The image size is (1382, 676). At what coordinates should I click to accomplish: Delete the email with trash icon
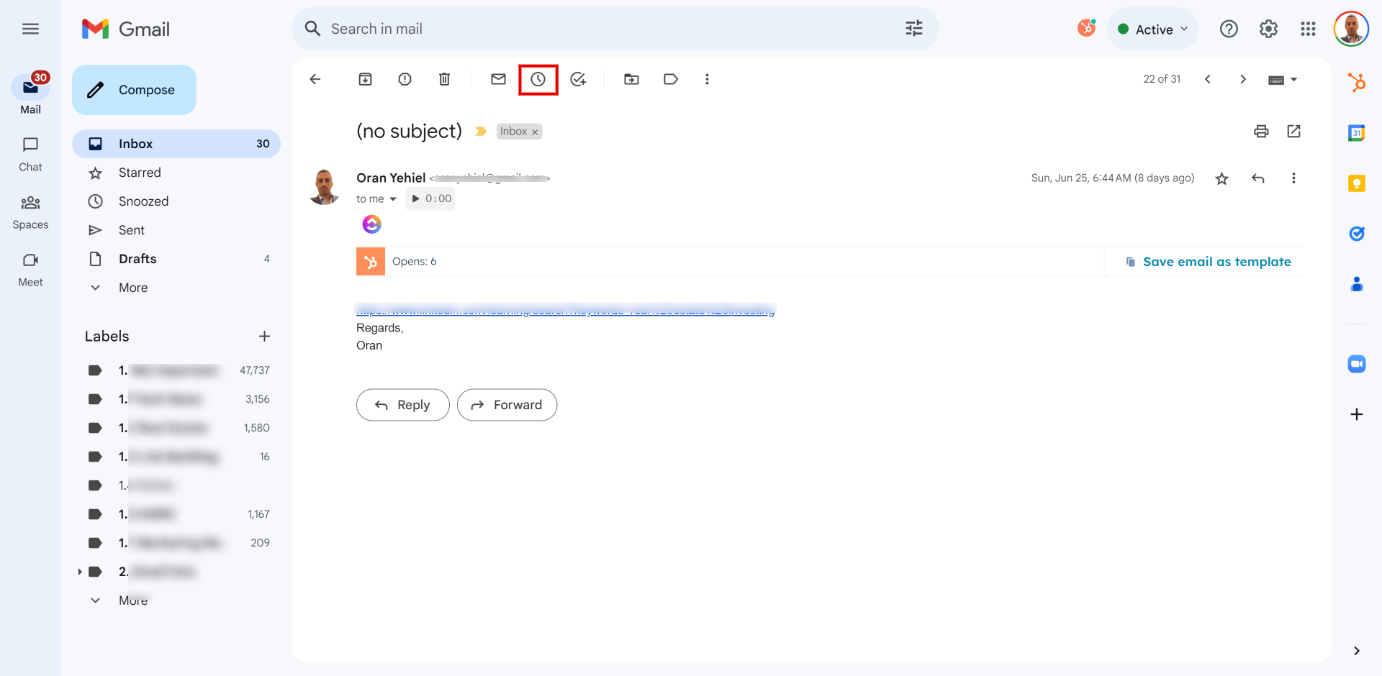point(445,79)
